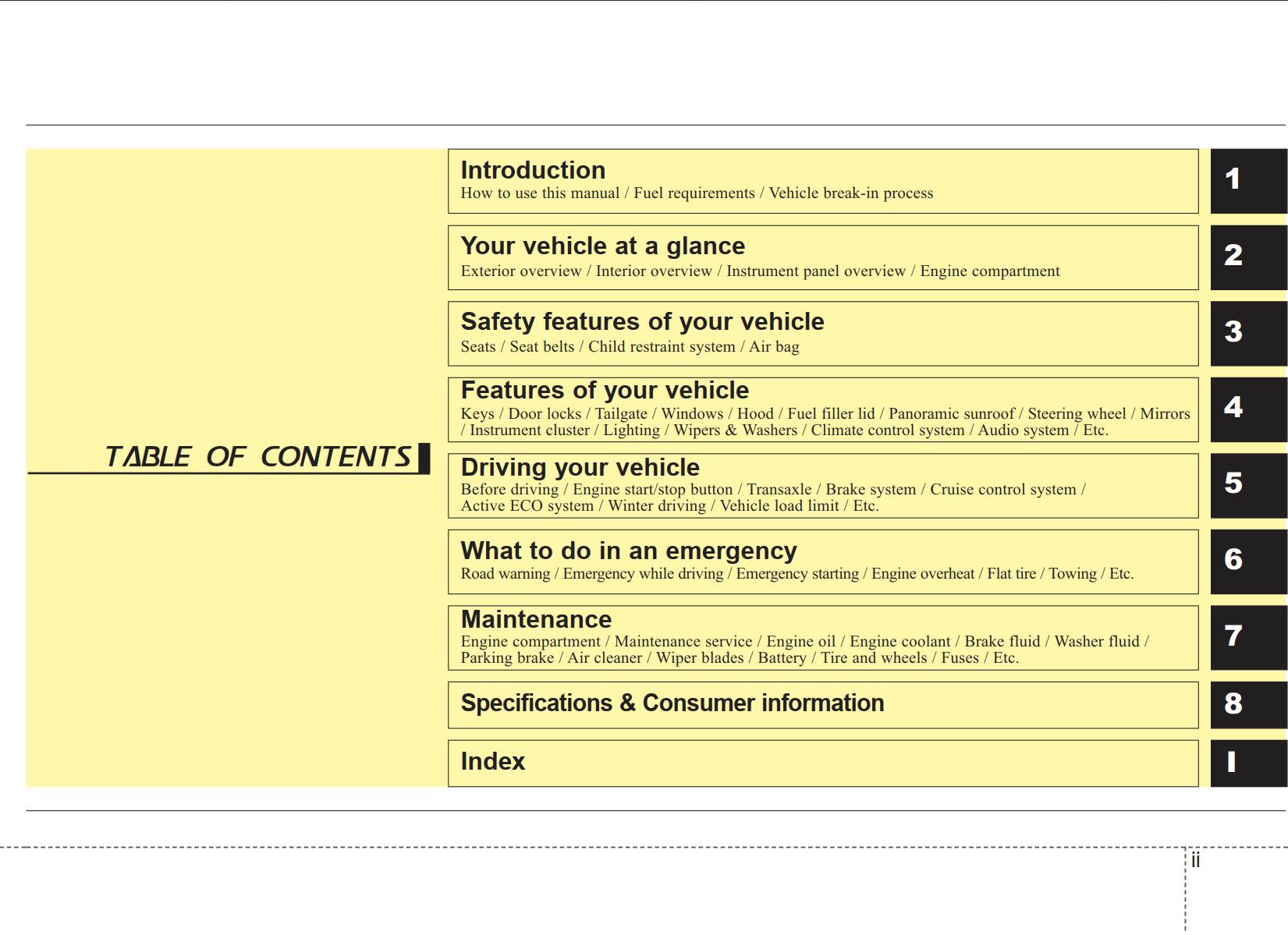Click 'Air cleaner' text

click(604, 658)
